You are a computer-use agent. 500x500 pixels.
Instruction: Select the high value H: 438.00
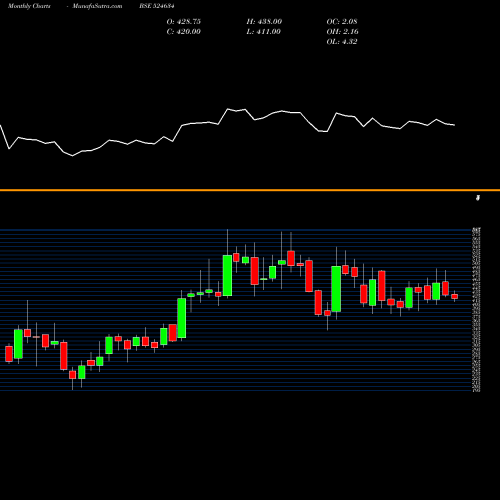(x=264, y=22)
